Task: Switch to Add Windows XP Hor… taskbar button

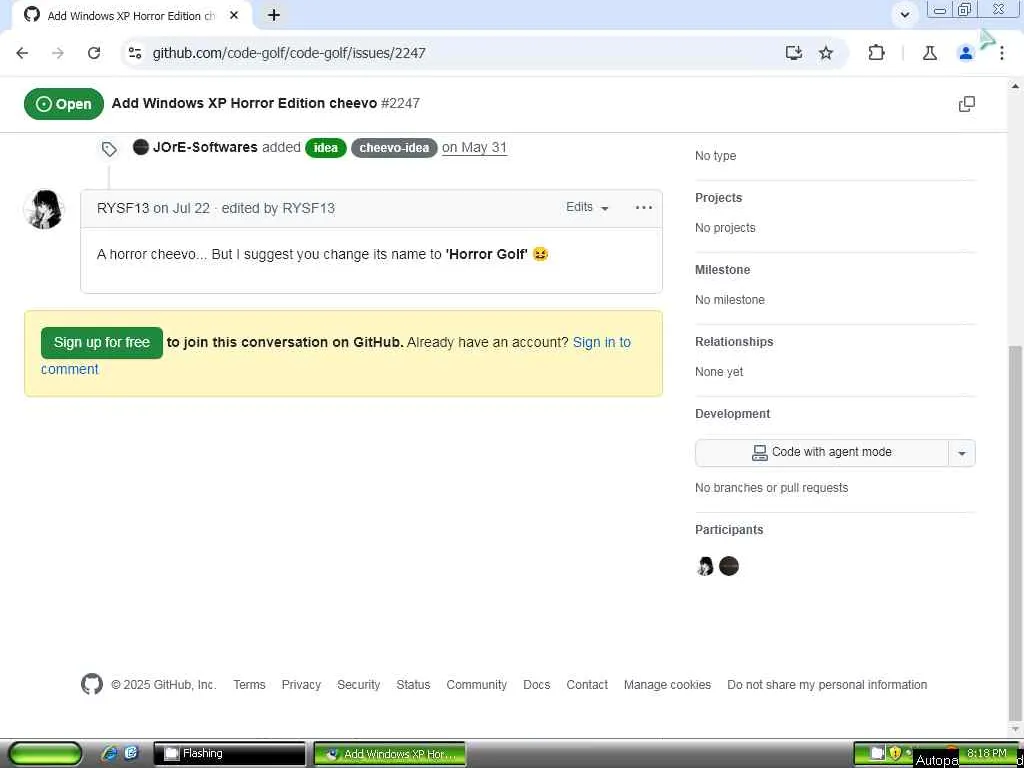Action: click(x=390, y=754)
